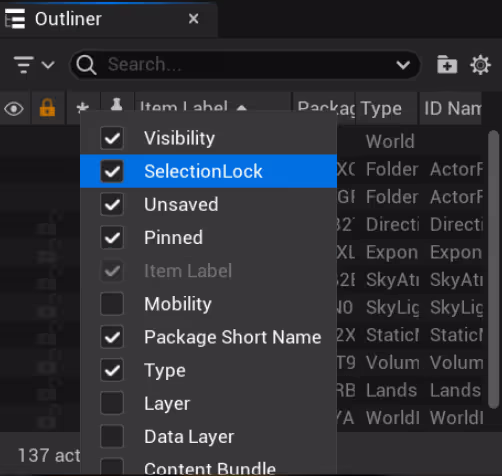Viewport: 502px width, 476px height.
Task: Toggle the Pinned column checkbox
Action: pos(112,238)
